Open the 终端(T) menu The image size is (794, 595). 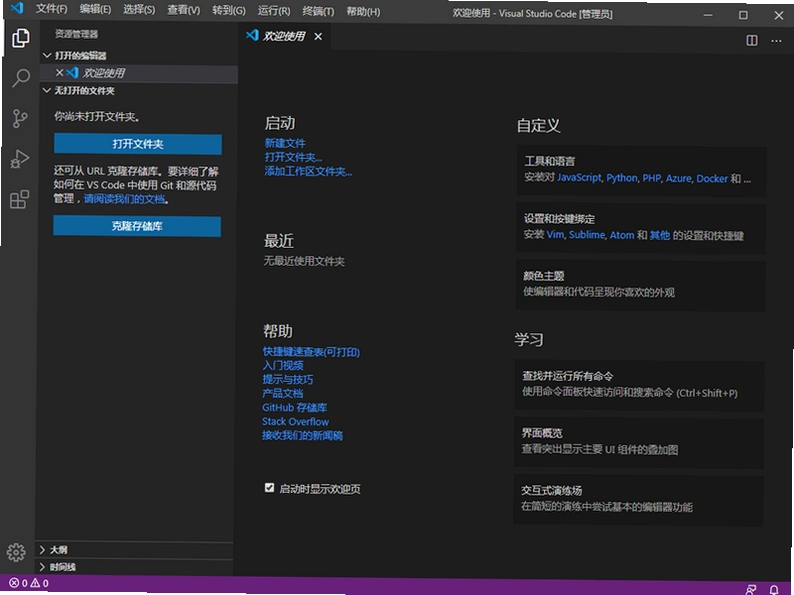[x=318, y=11]
